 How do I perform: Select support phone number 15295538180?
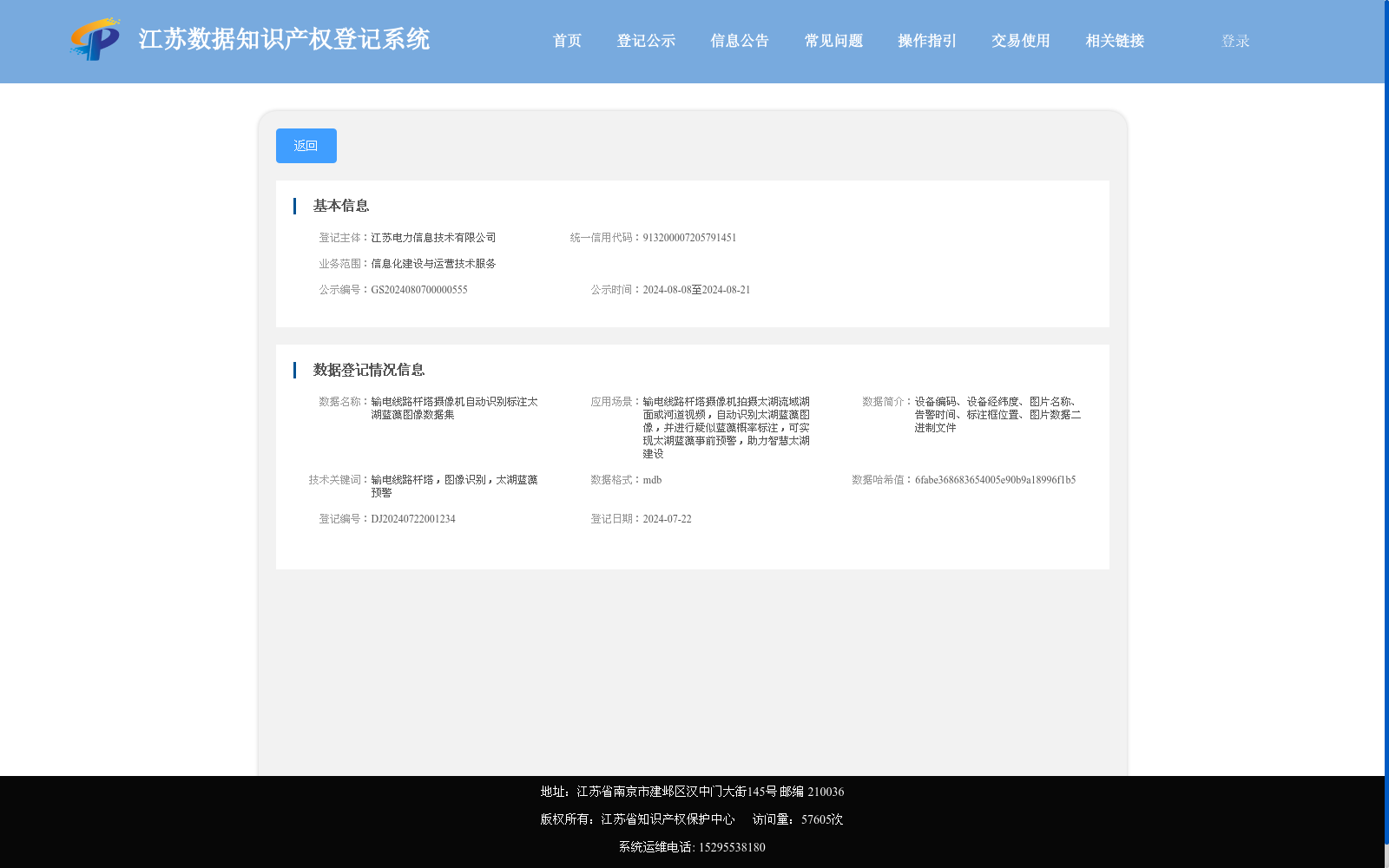732,847
